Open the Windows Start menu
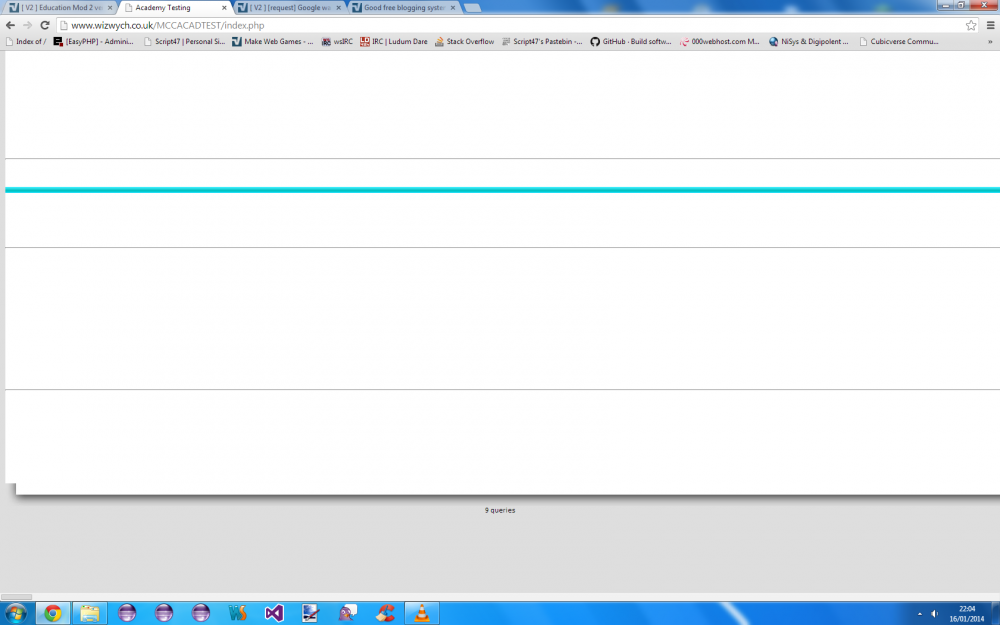This screenshot has height=625, width=1000. tap(15, 613)
